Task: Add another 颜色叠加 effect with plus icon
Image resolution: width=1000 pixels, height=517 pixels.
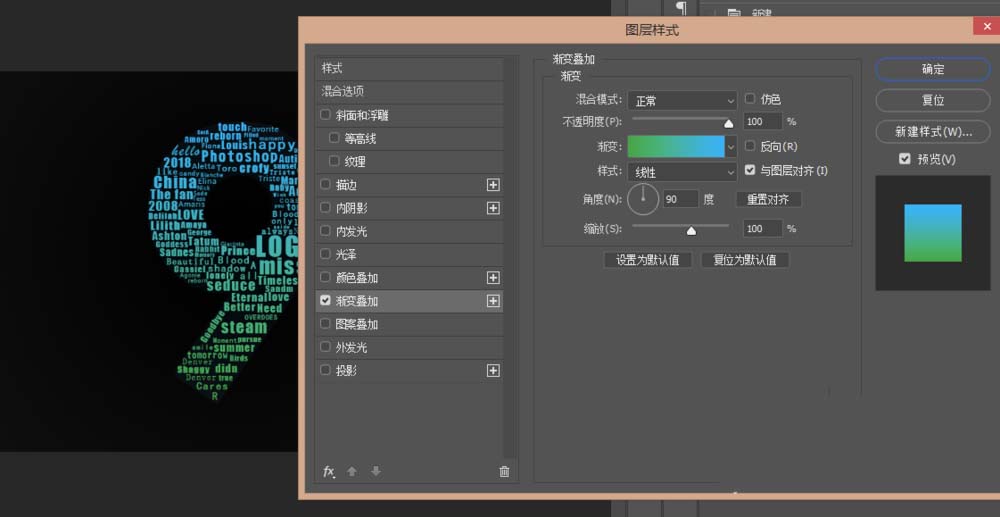Action: (493, 278)
